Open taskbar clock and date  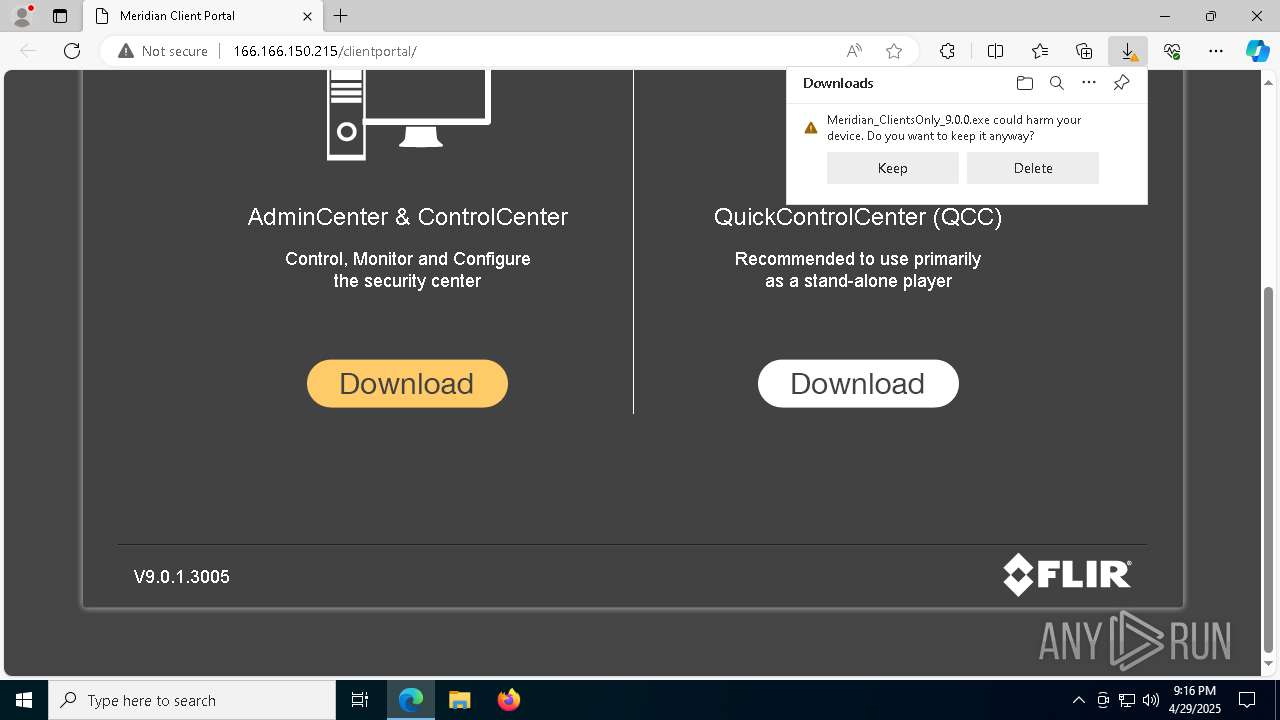[1195, 700]
